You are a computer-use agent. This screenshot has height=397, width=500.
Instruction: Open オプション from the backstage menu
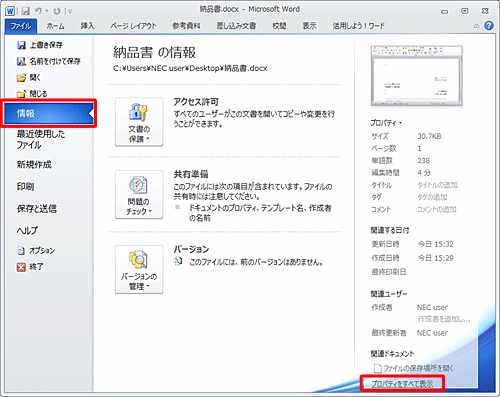(x=36, y=250)
